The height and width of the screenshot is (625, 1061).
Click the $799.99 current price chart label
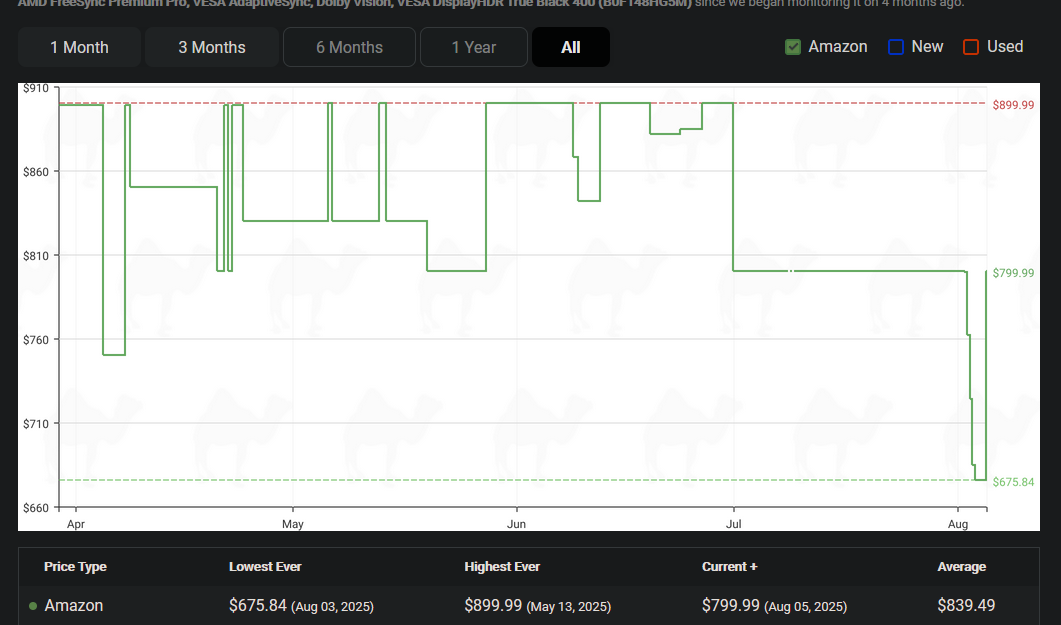tap(1013, 273)
